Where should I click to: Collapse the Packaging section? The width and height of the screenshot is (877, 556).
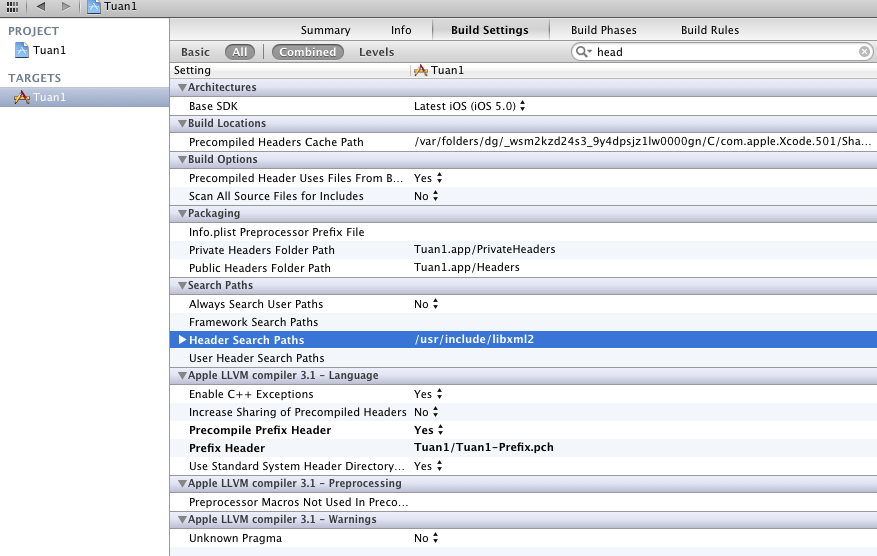pyautogui.click(x=182, y=214)
